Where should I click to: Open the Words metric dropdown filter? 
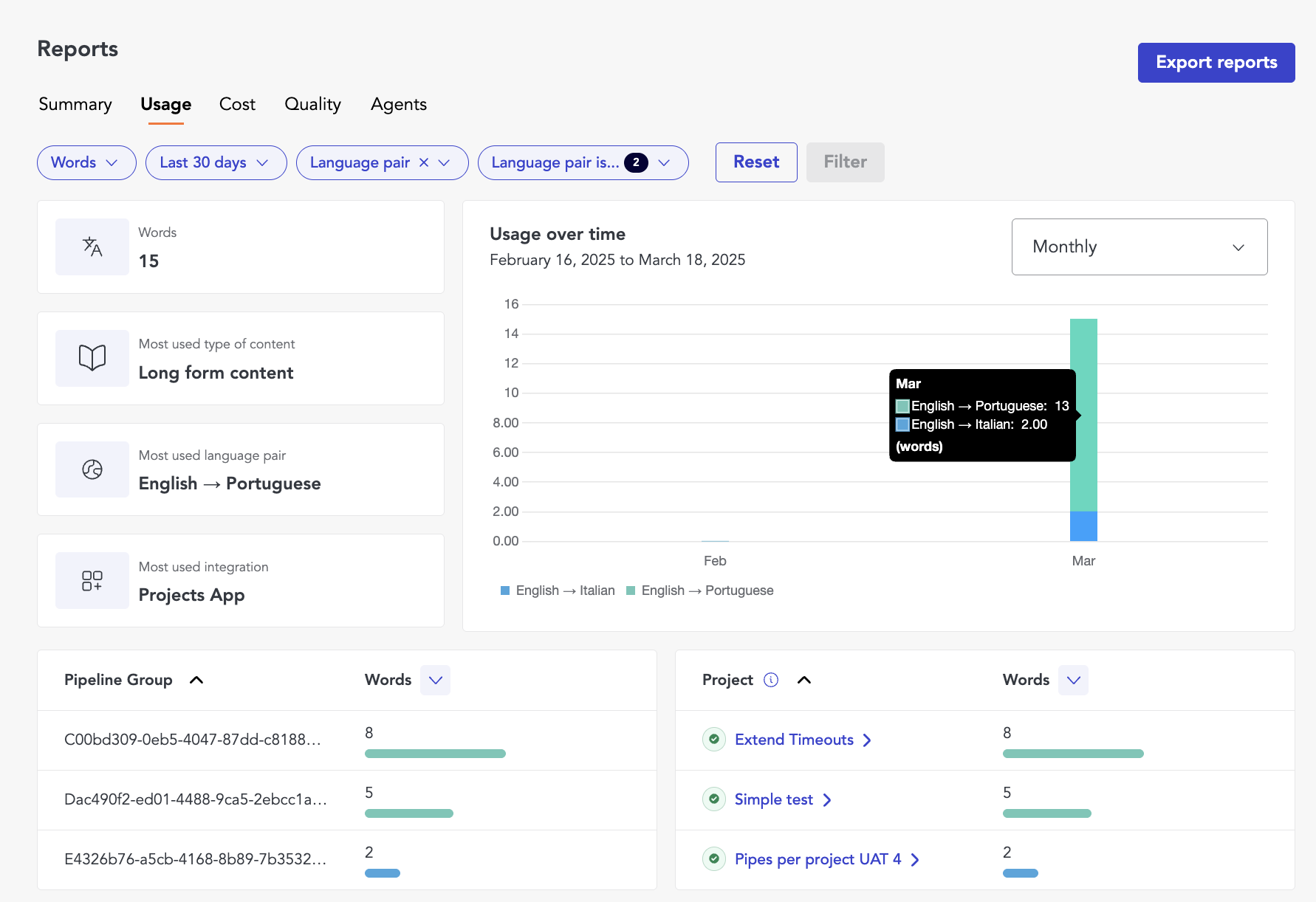coord(86,162)
